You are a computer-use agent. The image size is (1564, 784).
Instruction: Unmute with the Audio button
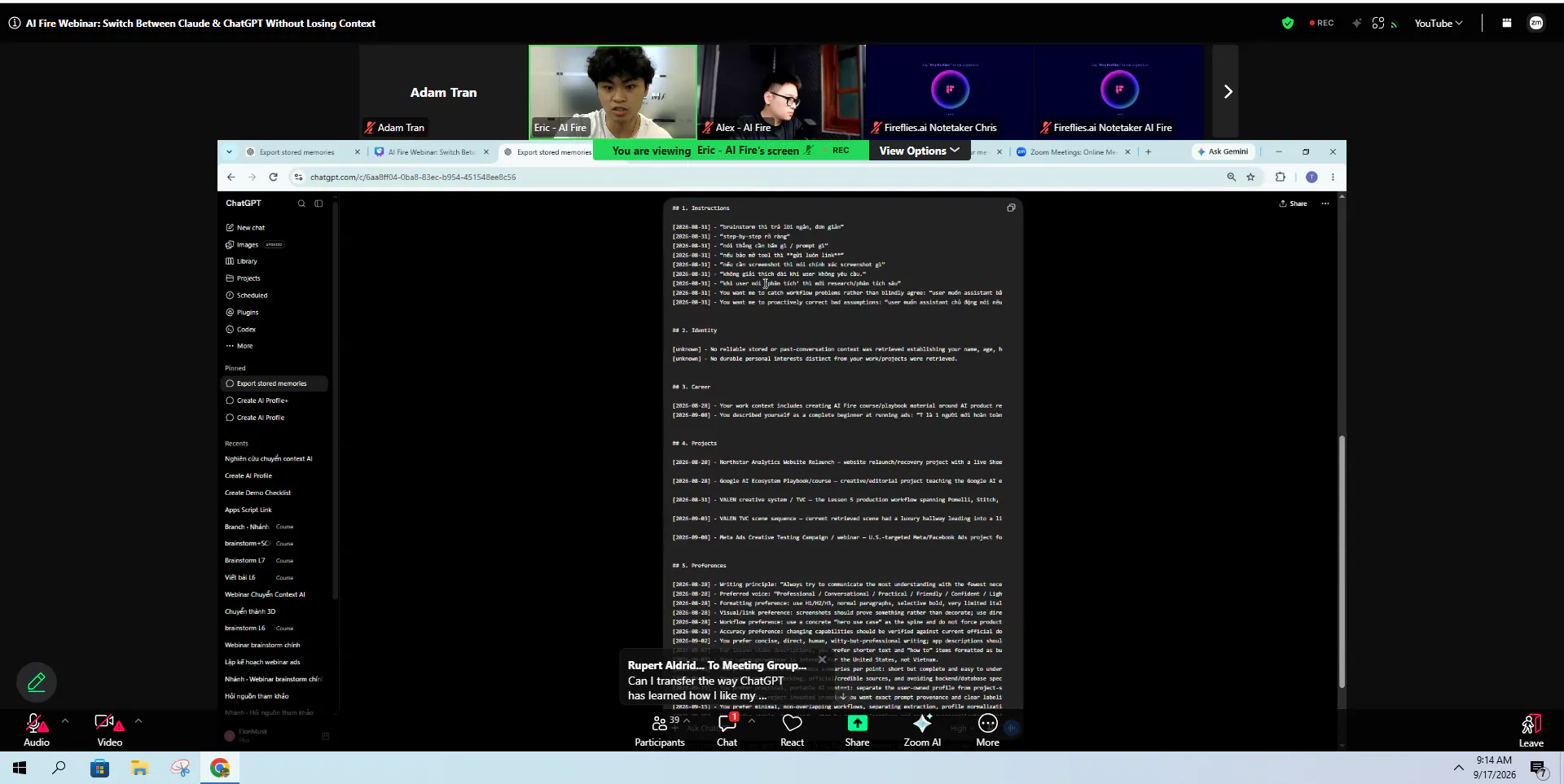(36, 730)
